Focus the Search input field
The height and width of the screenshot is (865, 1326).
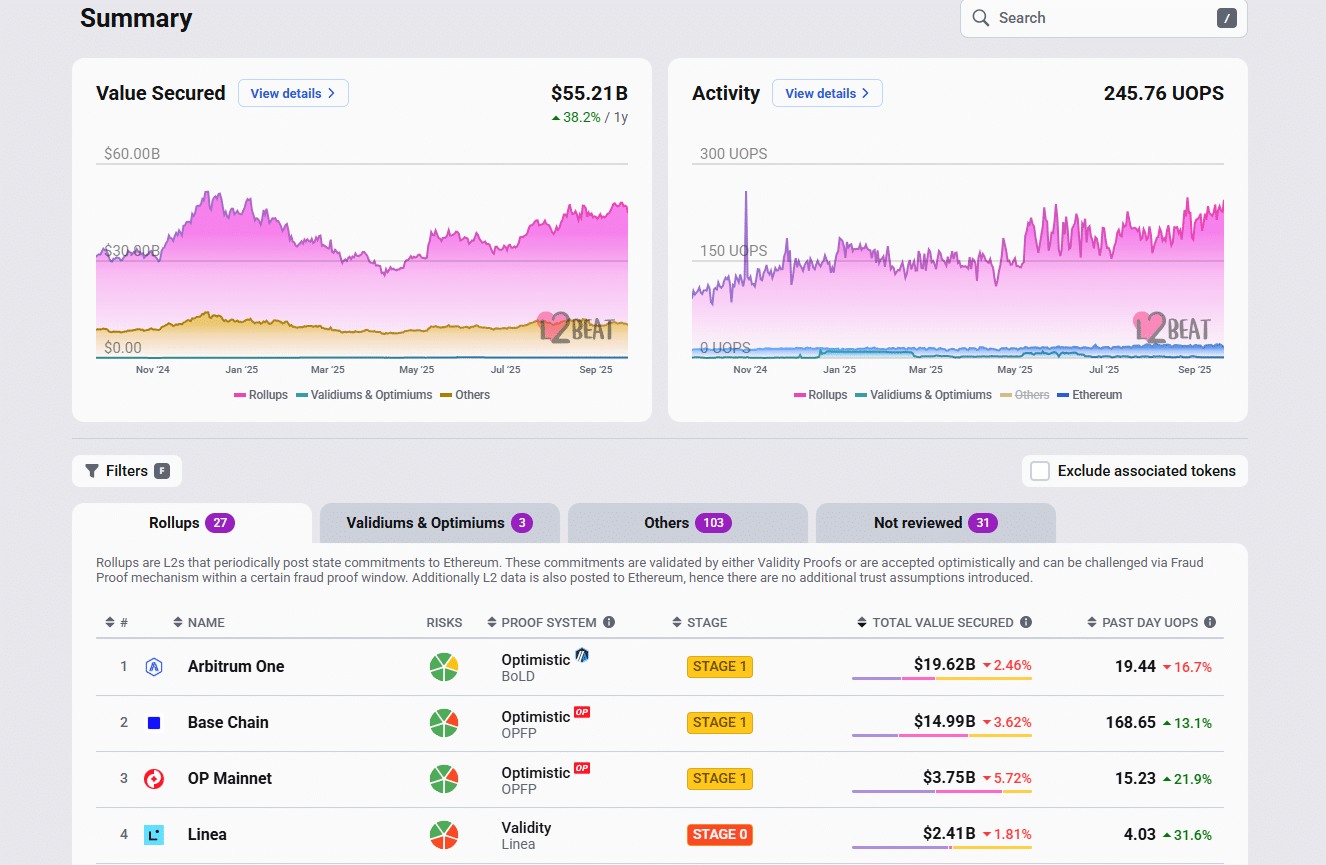click(x=1104, y=18)
